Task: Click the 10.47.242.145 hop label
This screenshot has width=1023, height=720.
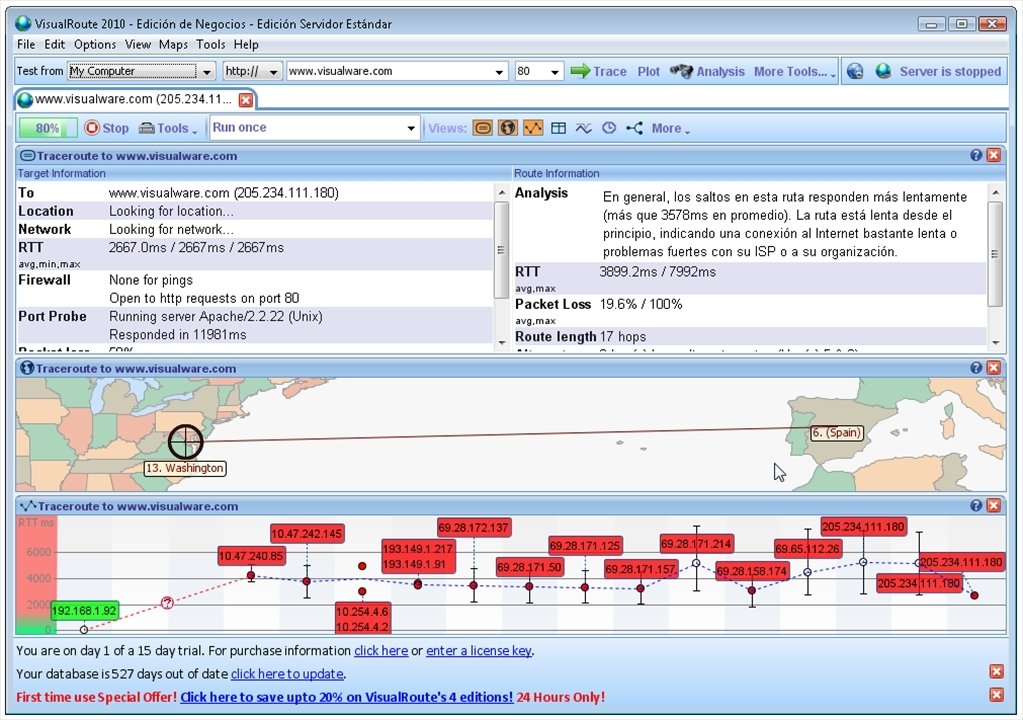Action: click(307, 534)
